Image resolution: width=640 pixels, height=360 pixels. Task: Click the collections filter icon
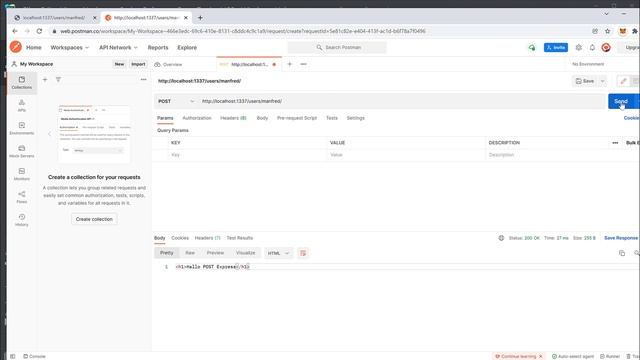click(58, 80)
